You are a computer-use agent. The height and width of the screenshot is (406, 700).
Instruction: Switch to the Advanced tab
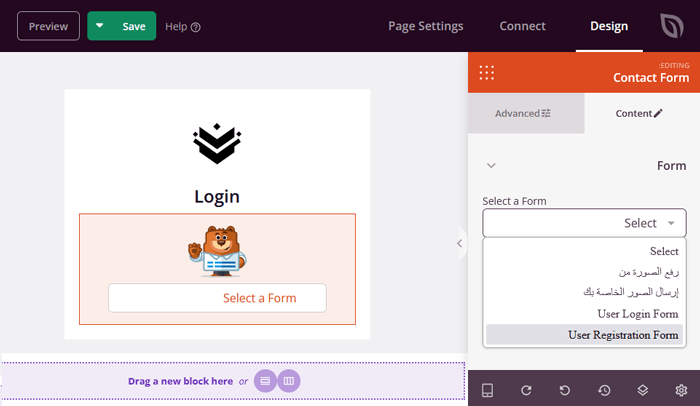(x=525, y=114)
